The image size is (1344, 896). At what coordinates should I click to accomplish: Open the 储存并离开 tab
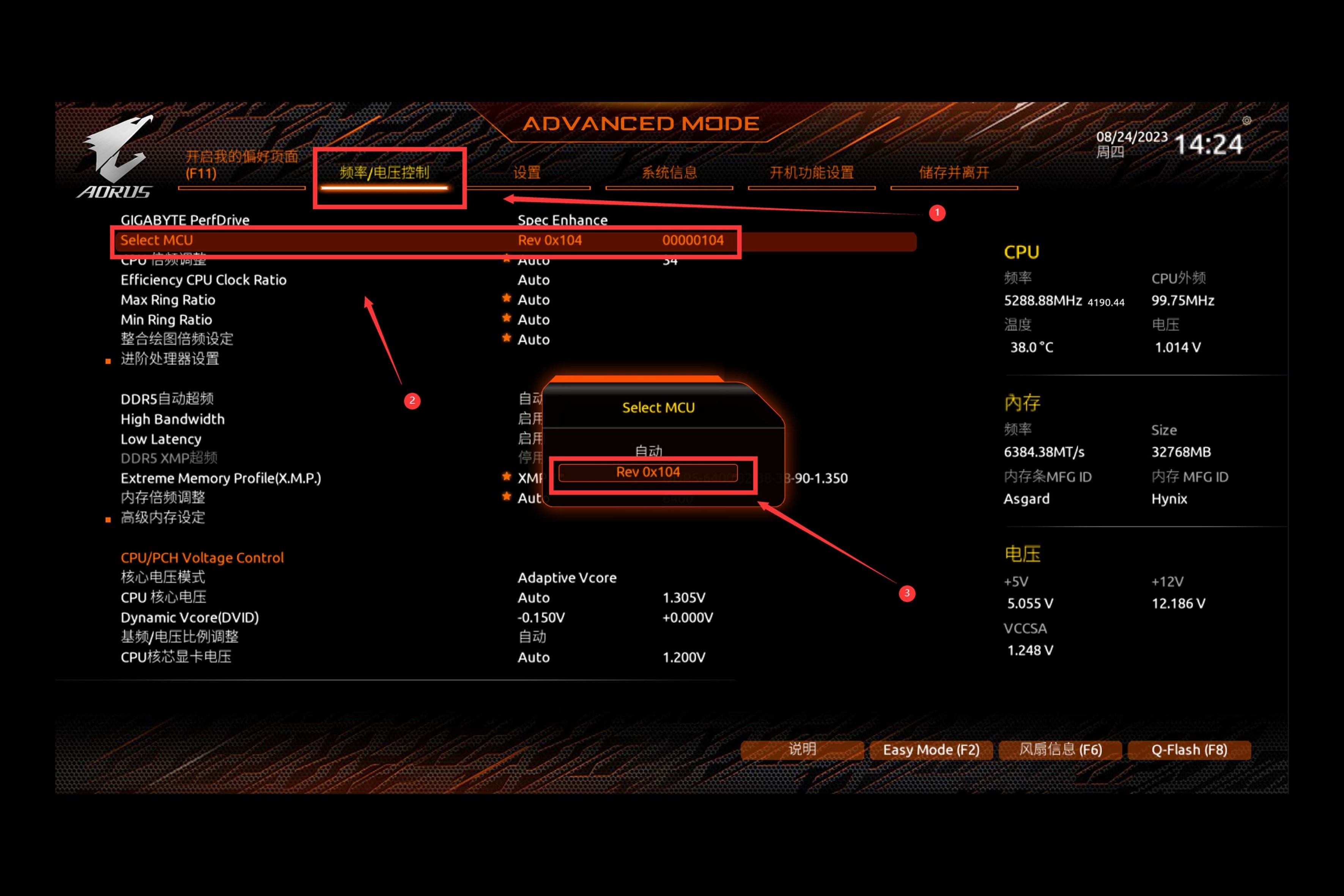pos(953,173)
